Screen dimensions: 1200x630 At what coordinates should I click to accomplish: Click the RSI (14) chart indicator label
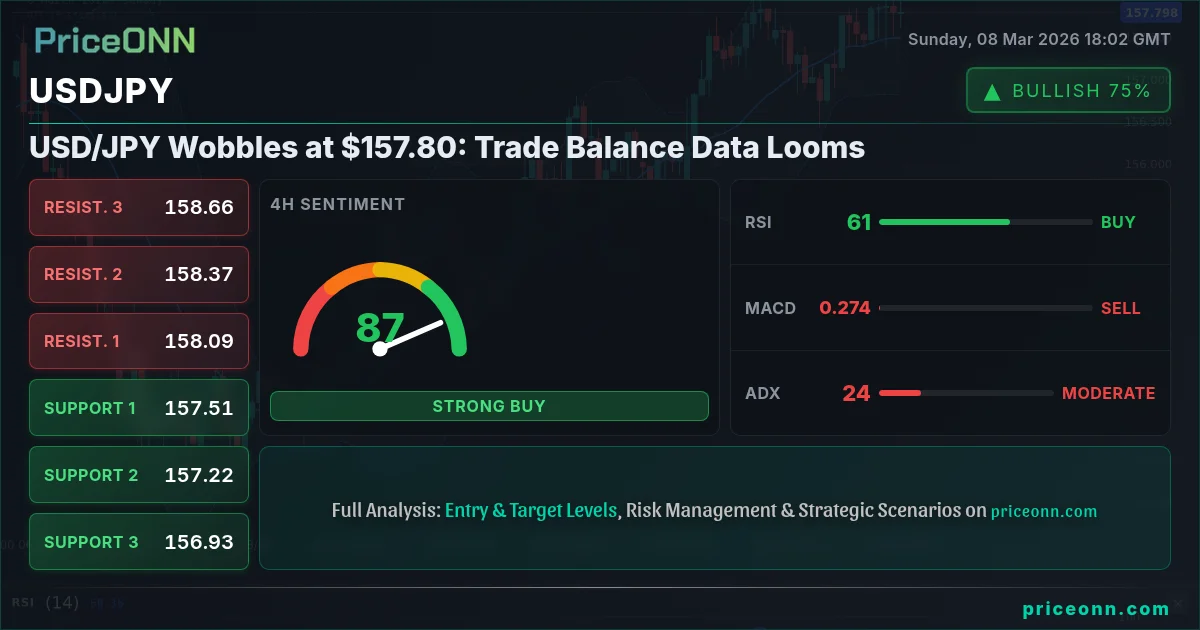point(46,603)
